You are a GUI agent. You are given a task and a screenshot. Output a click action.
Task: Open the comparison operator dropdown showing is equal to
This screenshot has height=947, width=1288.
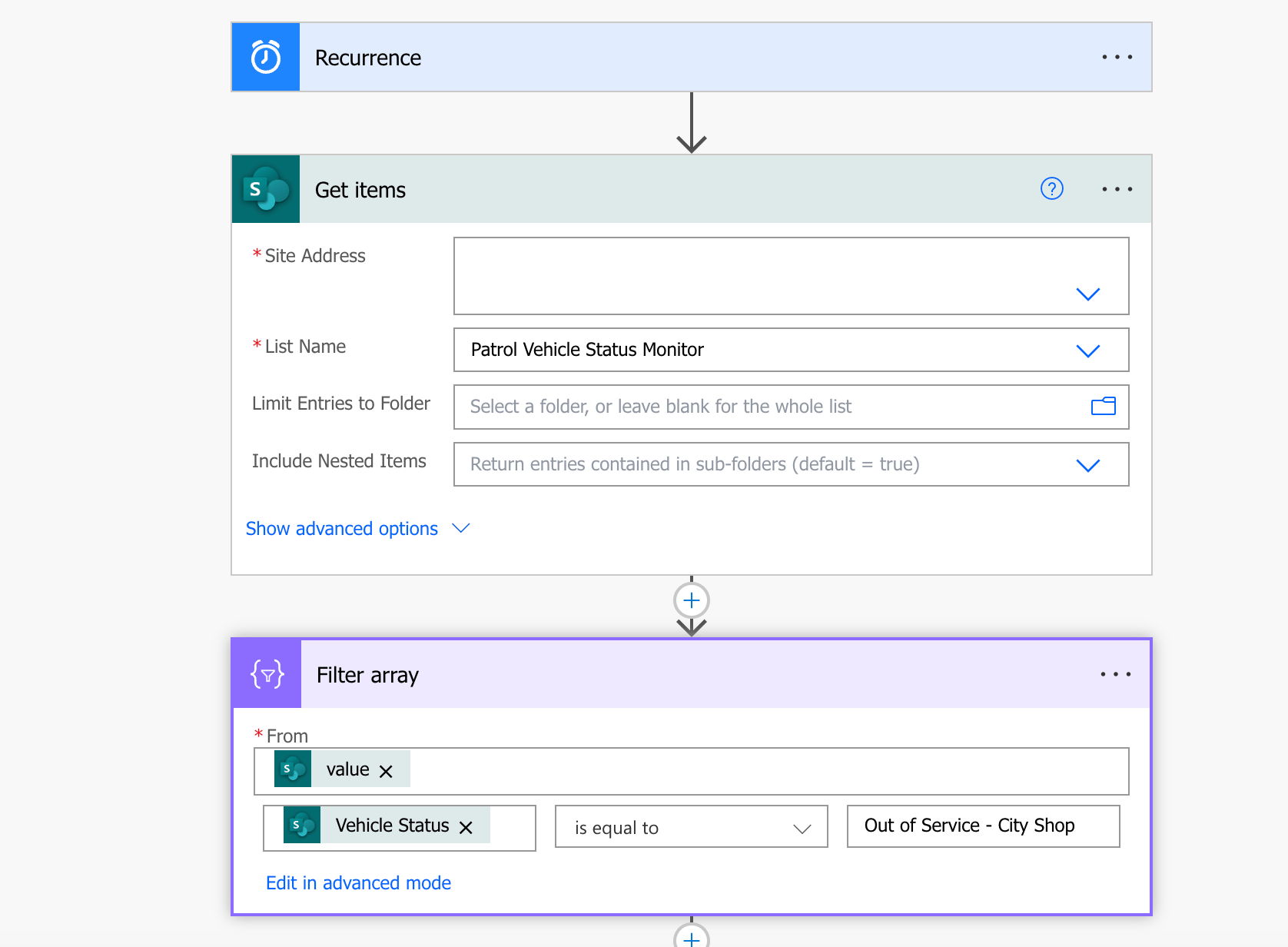point(802,828)
